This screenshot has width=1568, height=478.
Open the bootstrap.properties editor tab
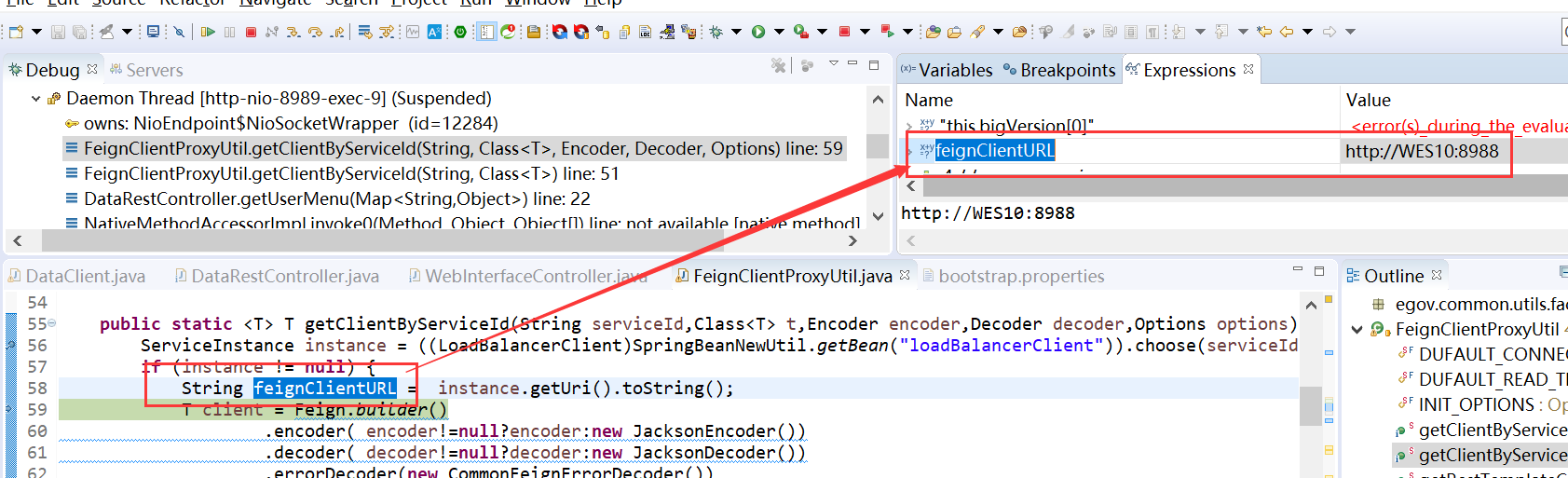[x=1014, y=276]
